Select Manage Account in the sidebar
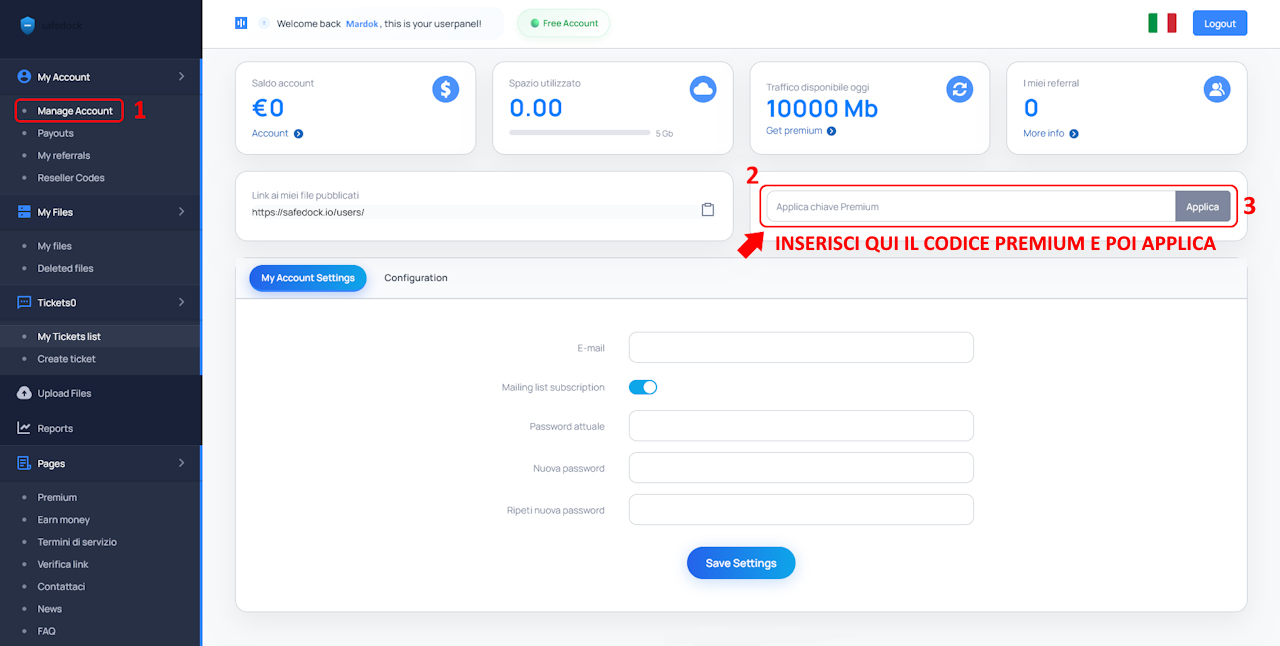The height and width of the screenshot is (646, 1280). pyautogui.click(x=75, y=111)
